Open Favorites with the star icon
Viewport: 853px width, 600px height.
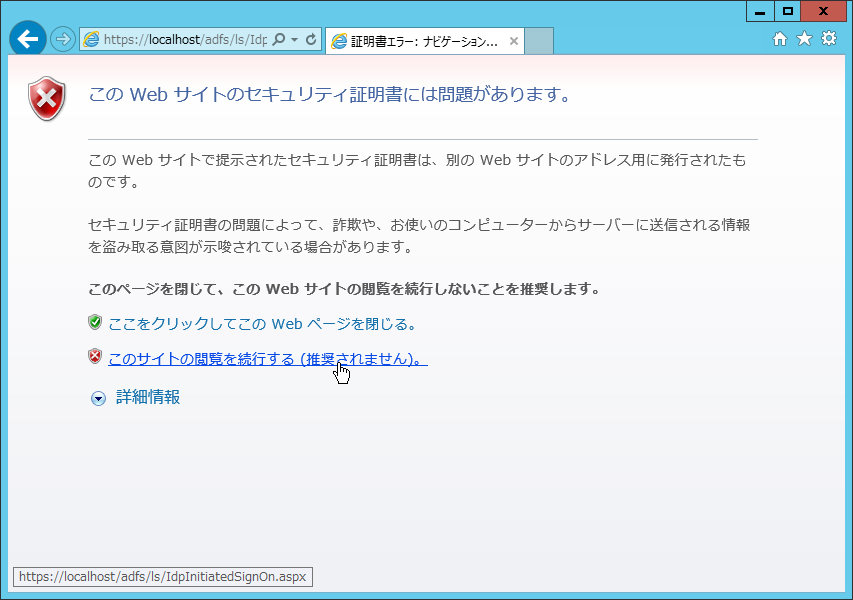pos(805,39)
